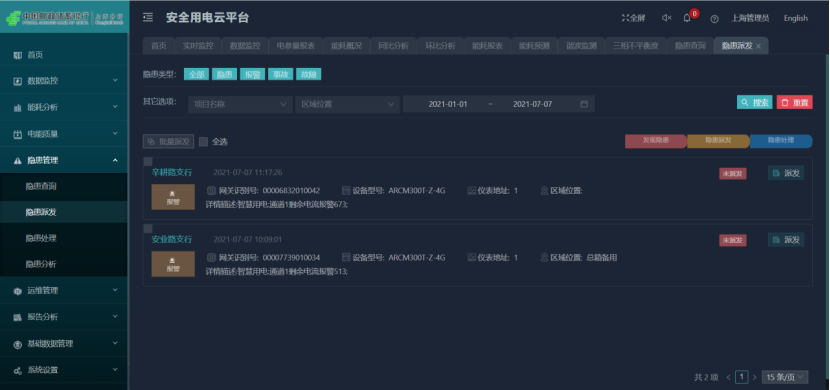This screenshot has height=390, width=830.
Task: Check the 全选 checkbox
Action: 203,142
